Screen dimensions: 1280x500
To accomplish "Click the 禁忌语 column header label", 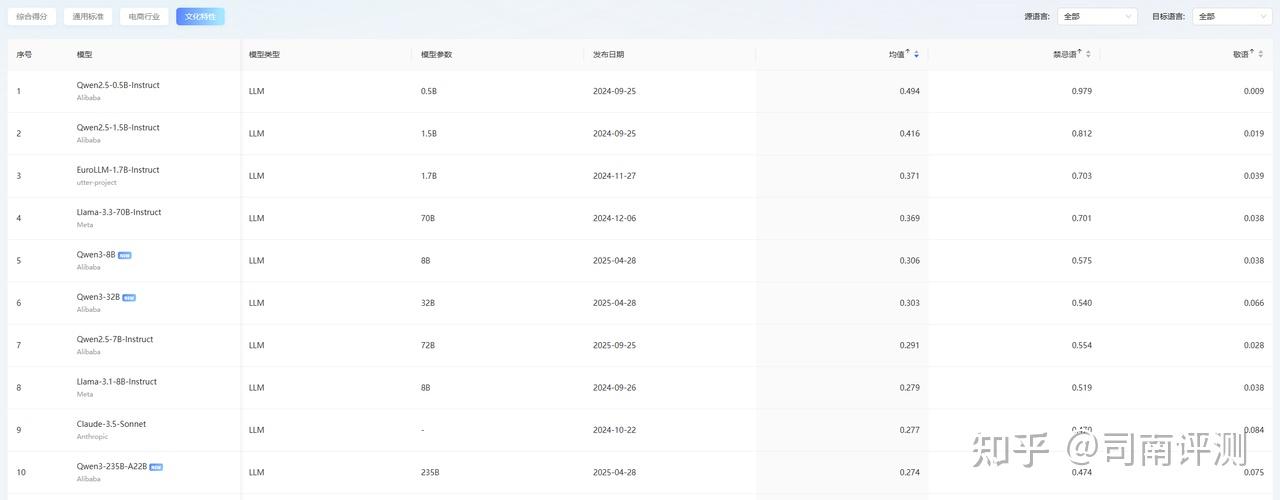I will (x=1065, y=54).
